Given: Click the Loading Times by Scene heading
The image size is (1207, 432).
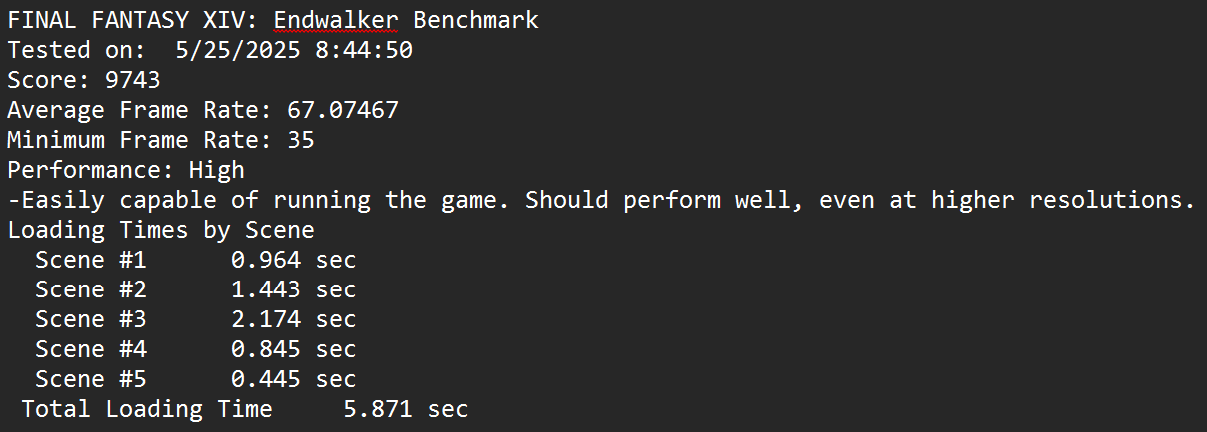Looking at the screenshot, I should pyautogui.click(x=161, y=230).
